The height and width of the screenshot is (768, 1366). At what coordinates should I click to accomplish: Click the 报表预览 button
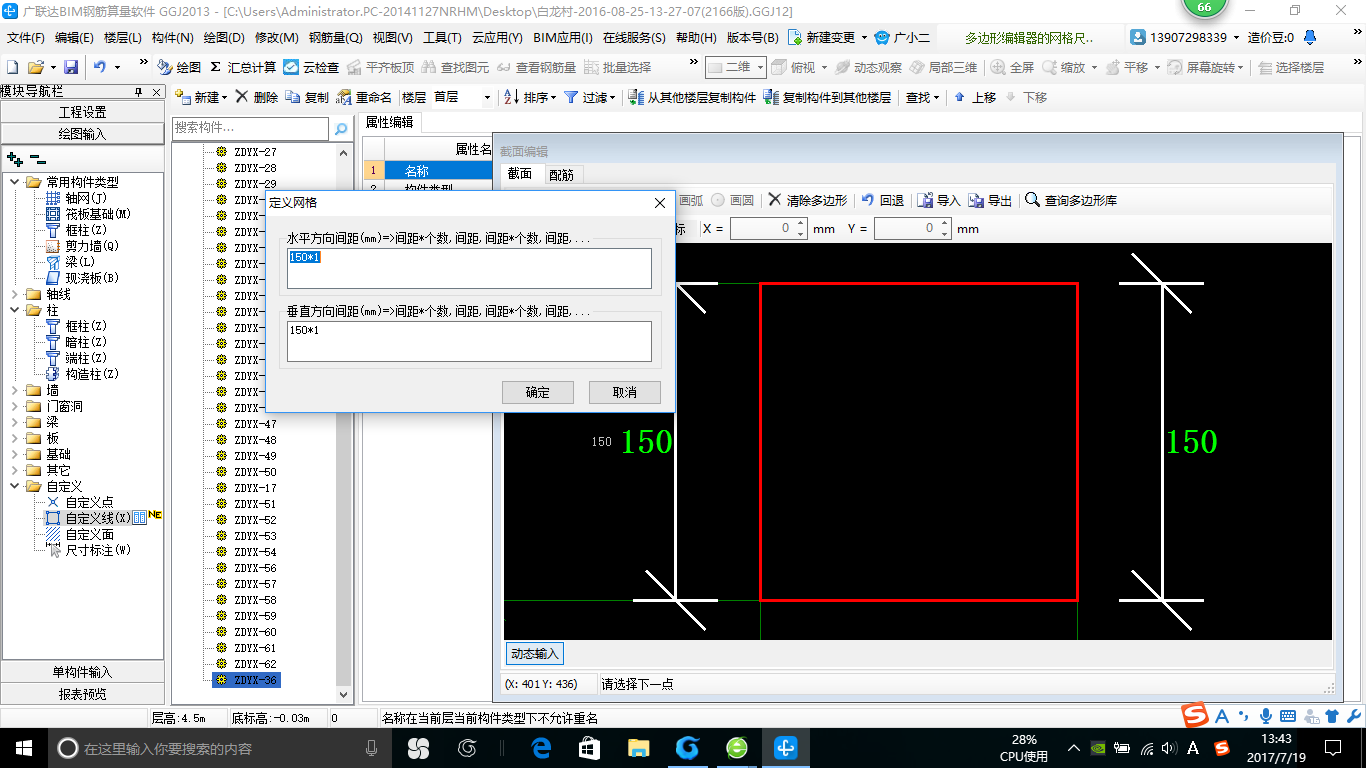tap(82, 694)
